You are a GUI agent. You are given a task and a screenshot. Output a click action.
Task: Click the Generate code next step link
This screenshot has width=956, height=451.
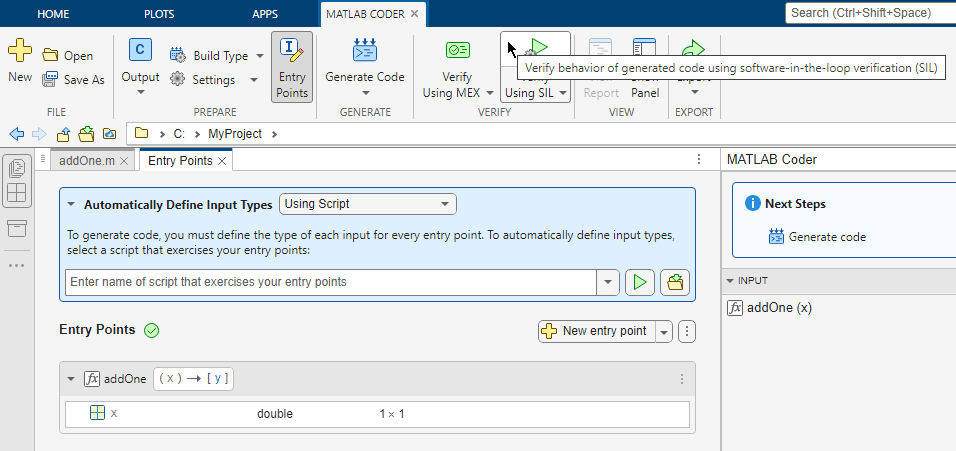[826, 237]
